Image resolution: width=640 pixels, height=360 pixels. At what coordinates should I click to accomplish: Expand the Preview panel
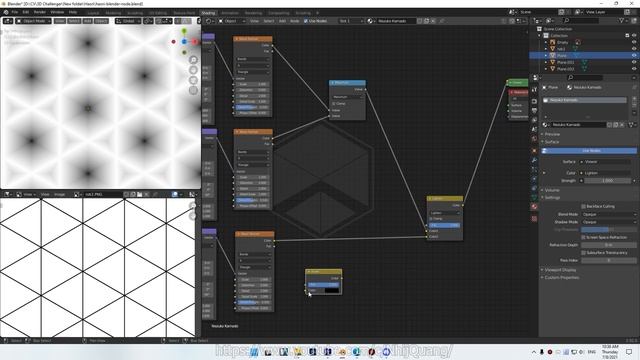click(551, 134)
